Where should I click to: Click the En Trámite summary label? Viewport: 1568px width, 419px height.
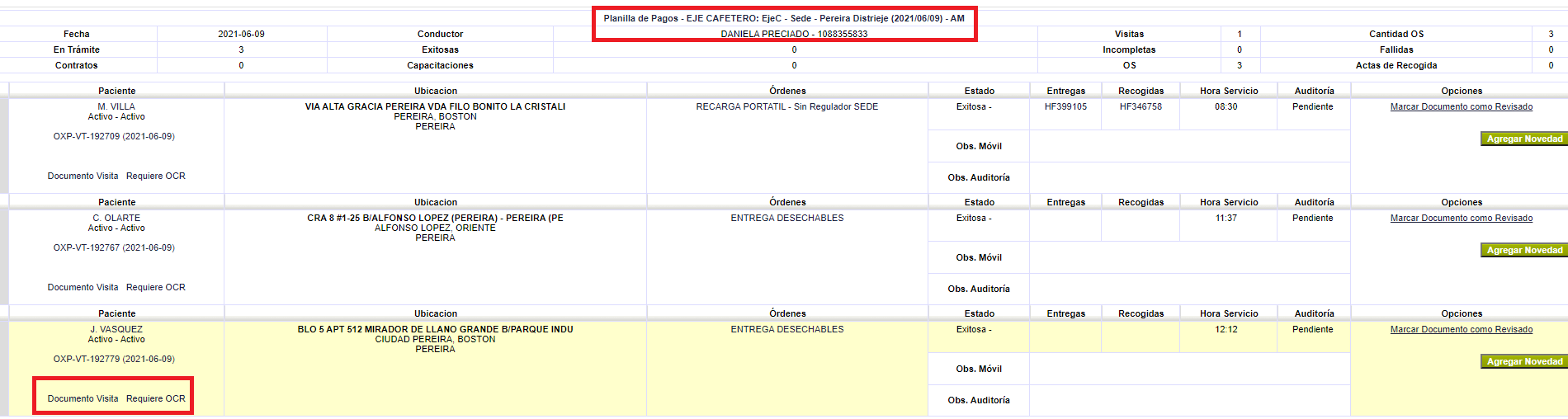click(x=77, y=50)
